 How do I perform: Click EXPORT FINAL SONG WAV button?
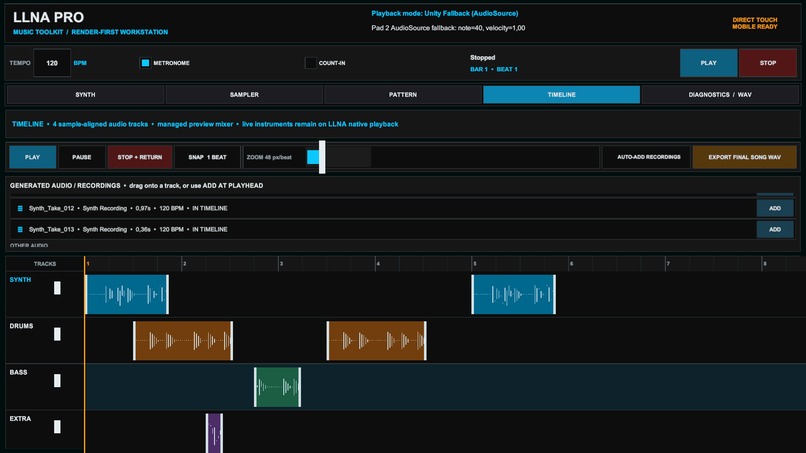[x=744, y=157]
